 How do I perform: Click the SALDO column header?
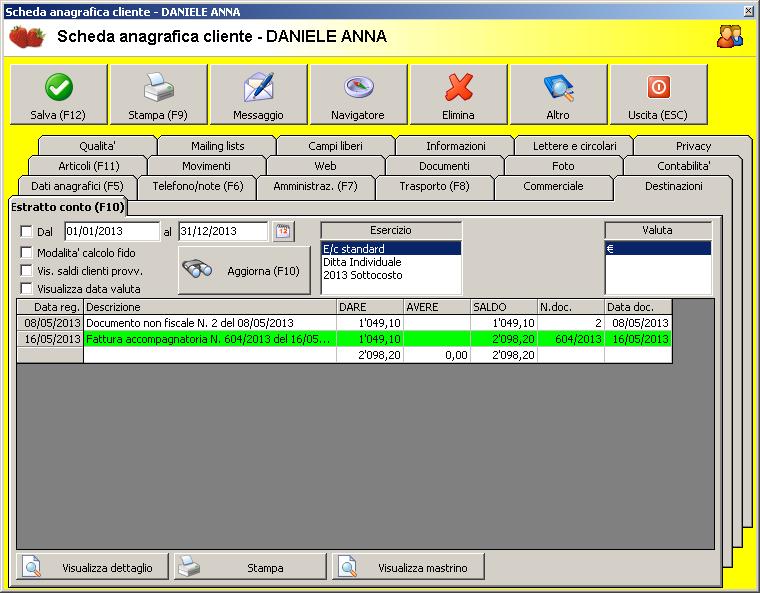pyautogui.click(x=504, y=307)
